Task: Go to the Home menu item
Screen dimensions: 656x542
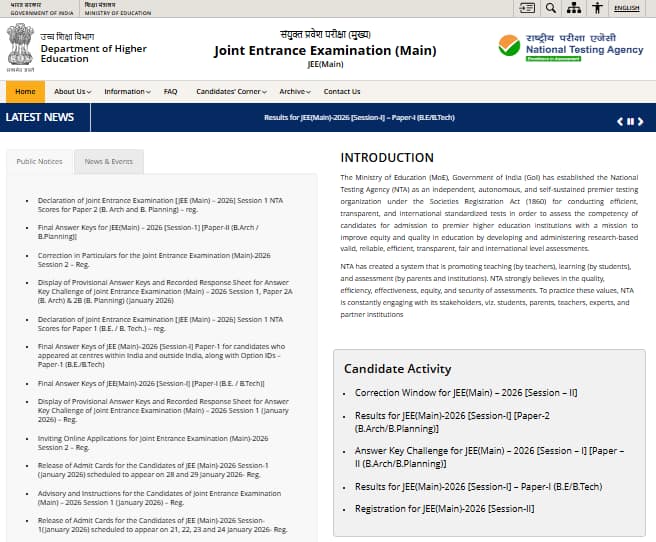Action: [25, 92]
